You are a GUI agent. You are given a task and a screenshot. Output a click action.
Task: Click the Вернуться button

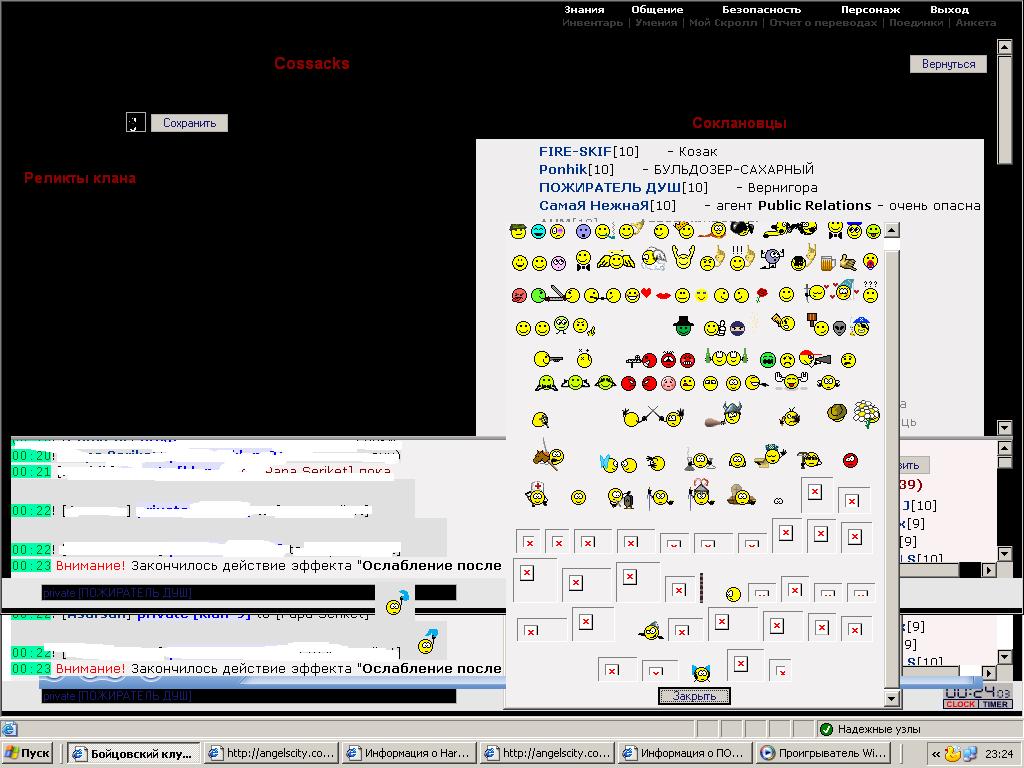948,64
